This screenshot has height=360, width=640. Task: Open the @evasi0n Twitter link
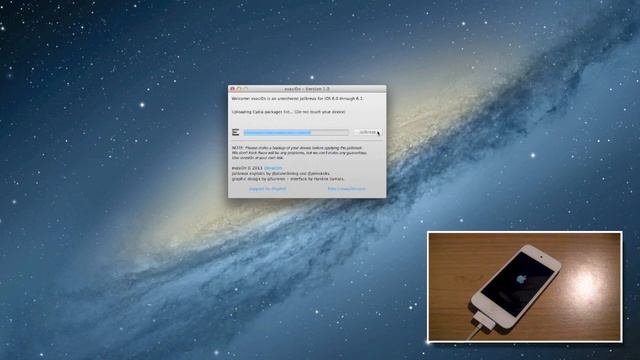coord(273,168)
